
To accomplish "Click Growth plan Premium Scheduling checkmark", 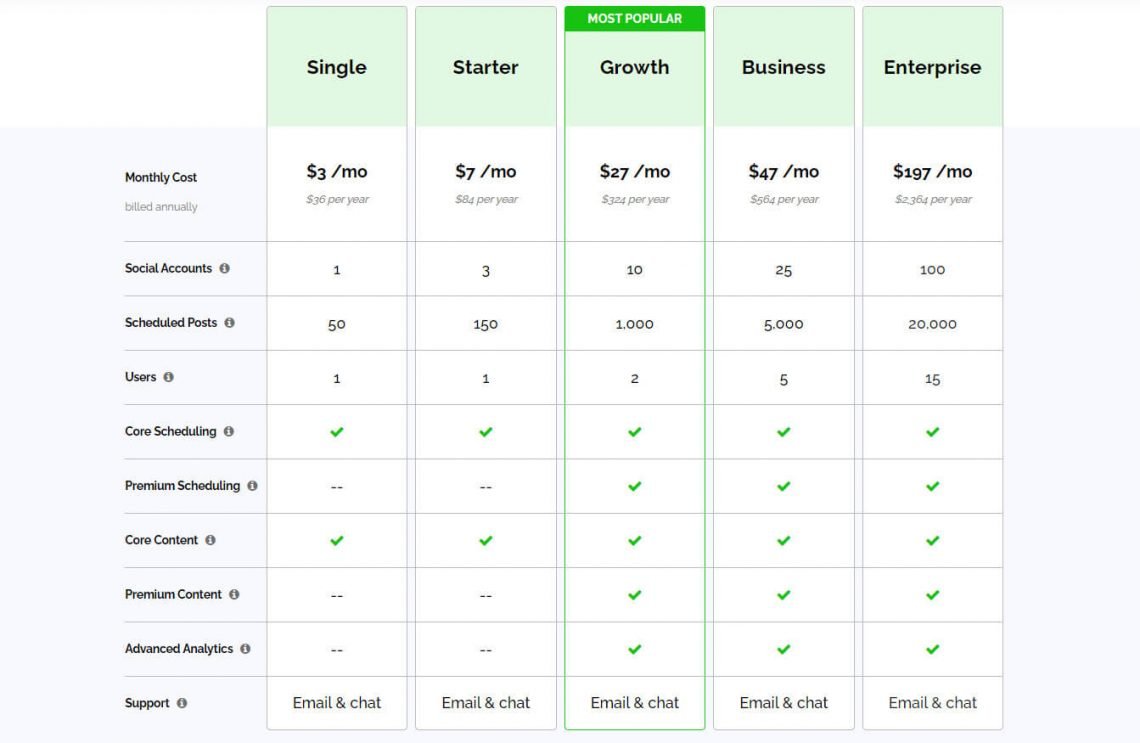I will tap(635, 486).
